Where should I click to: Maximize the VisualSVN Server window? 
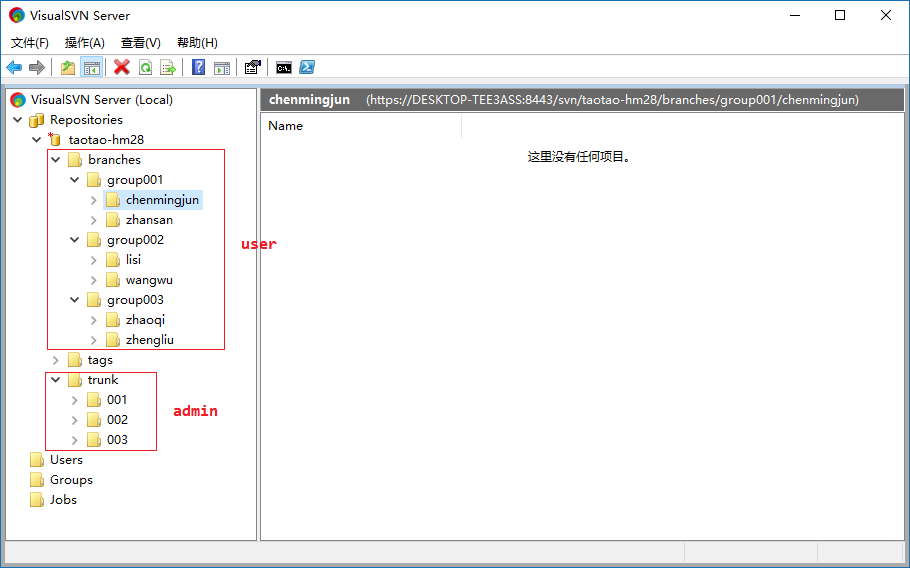pos(840,15)
